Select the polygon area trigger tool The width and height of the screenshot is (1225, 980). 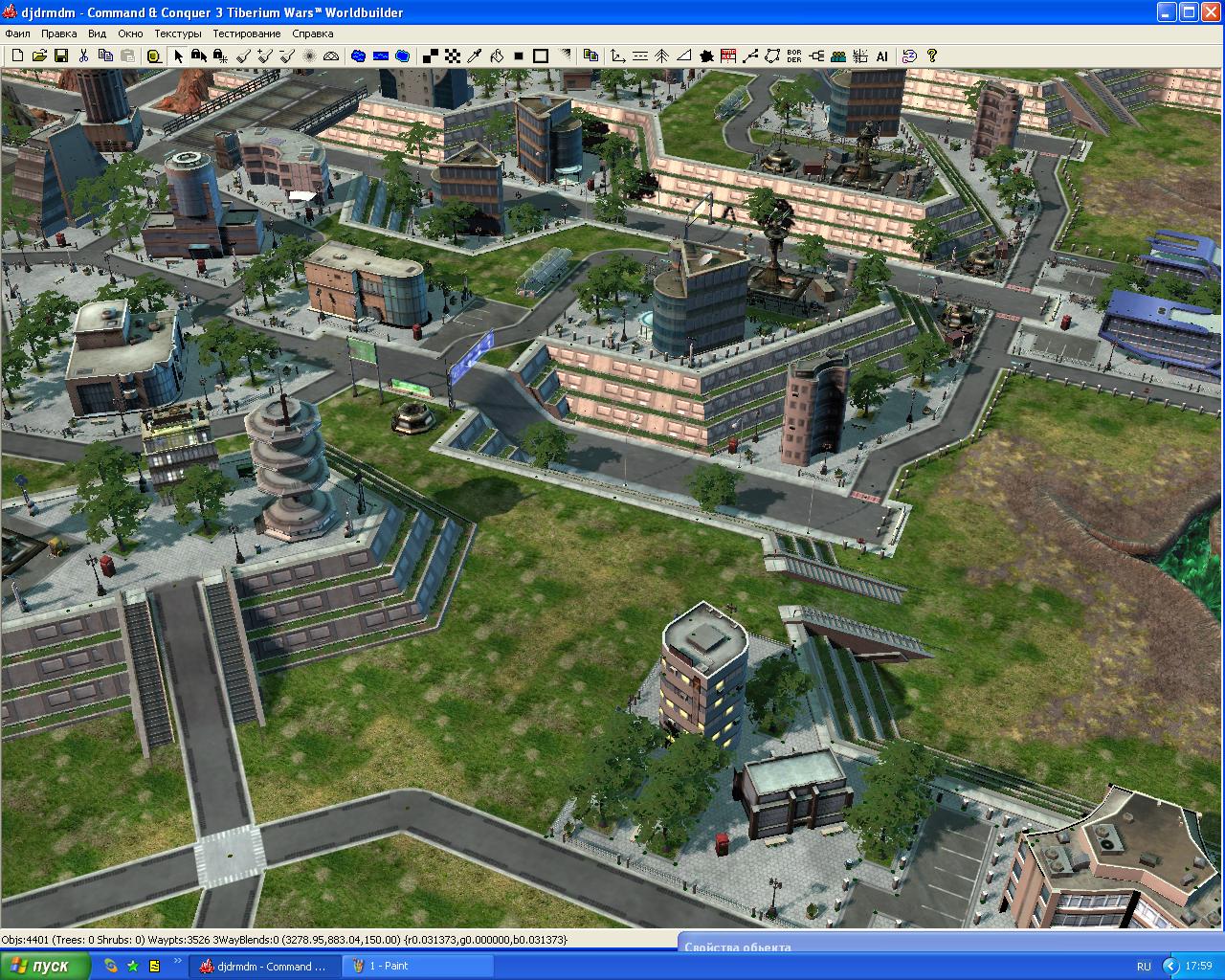(x=772, y=56)
